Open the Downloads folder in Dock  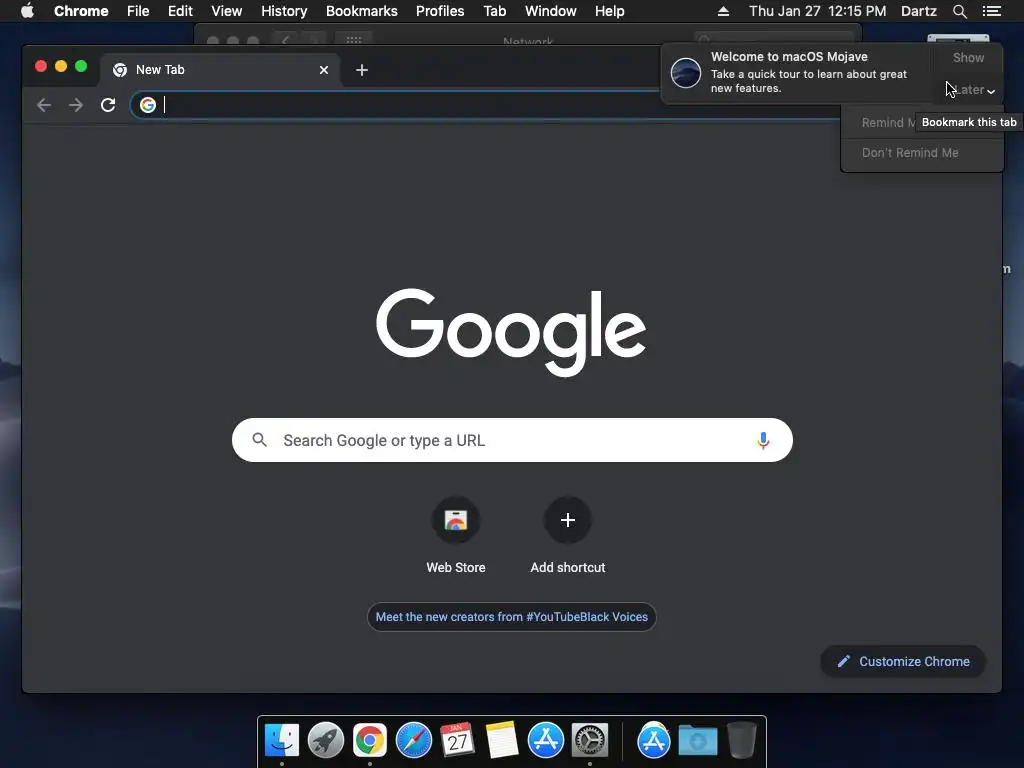[697, 740]
